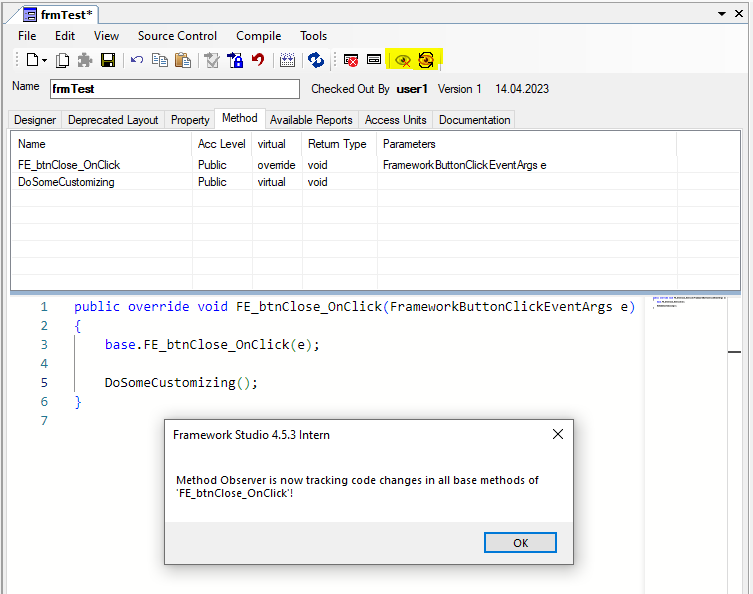Switch to the Available Reports tab
753x594 pixels.
click(x=311, y=120)
